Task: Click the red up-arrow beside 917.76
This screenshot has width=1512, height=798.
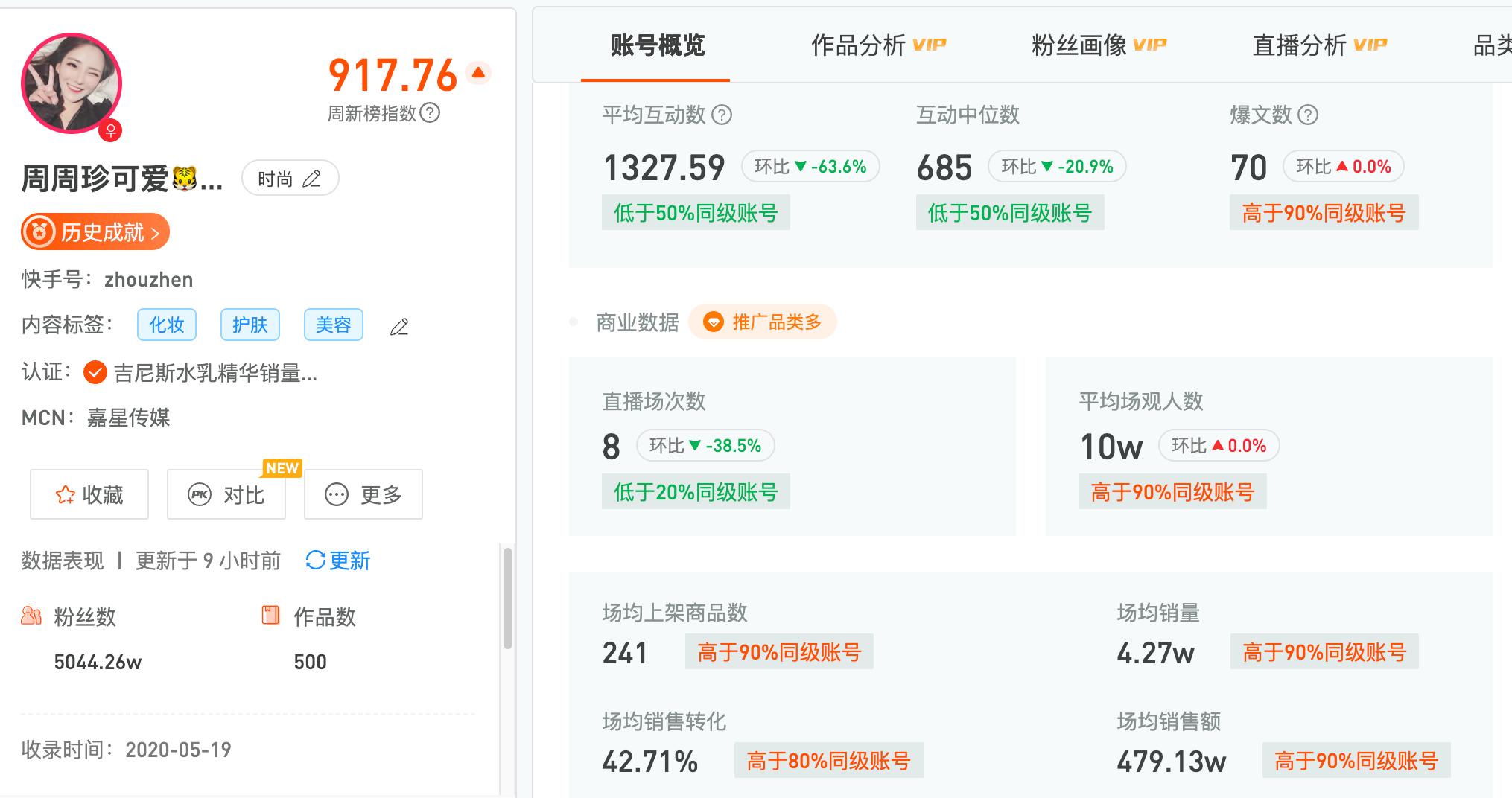Action: pos(478,73)
